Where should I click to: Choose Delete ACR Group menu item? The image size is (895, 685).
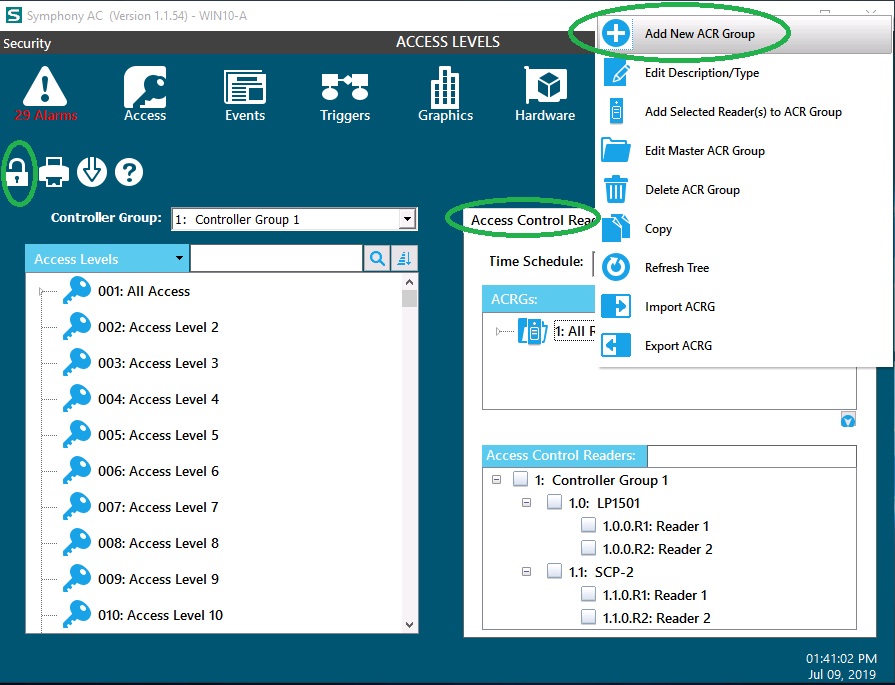click(x=744, y=190)
